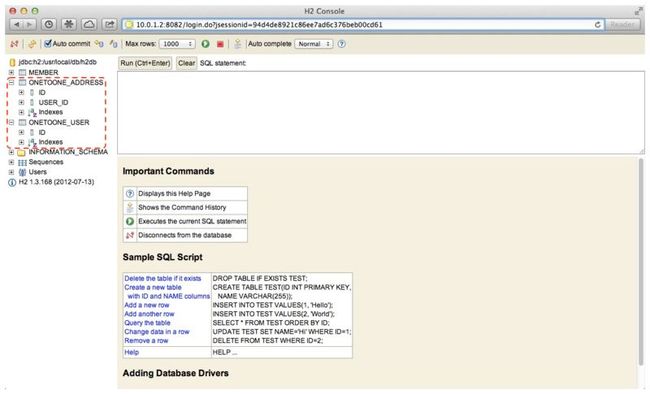Reload the page from the address bar
This screenshot has width=650, height=394.
coord(597,24)
